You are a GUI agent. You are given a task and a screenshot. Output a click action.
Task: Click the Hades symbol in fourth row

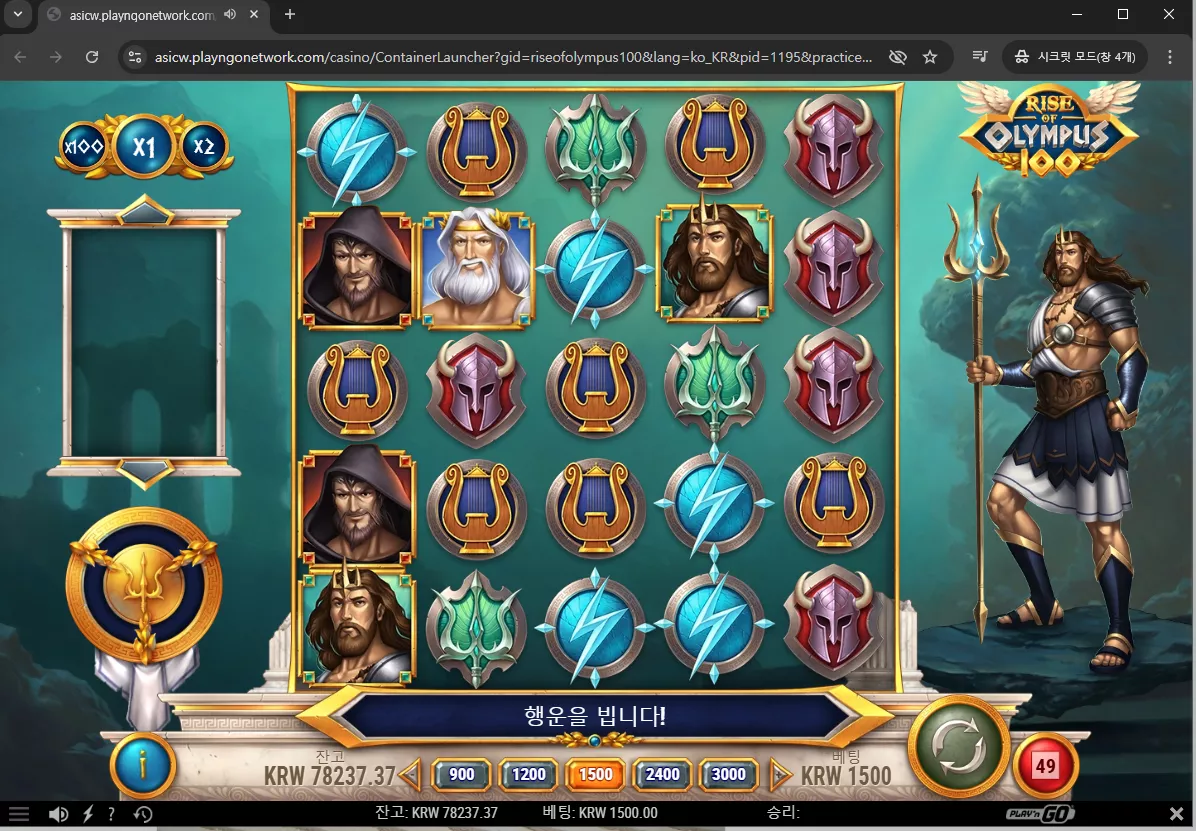click(x=358, y=505)
